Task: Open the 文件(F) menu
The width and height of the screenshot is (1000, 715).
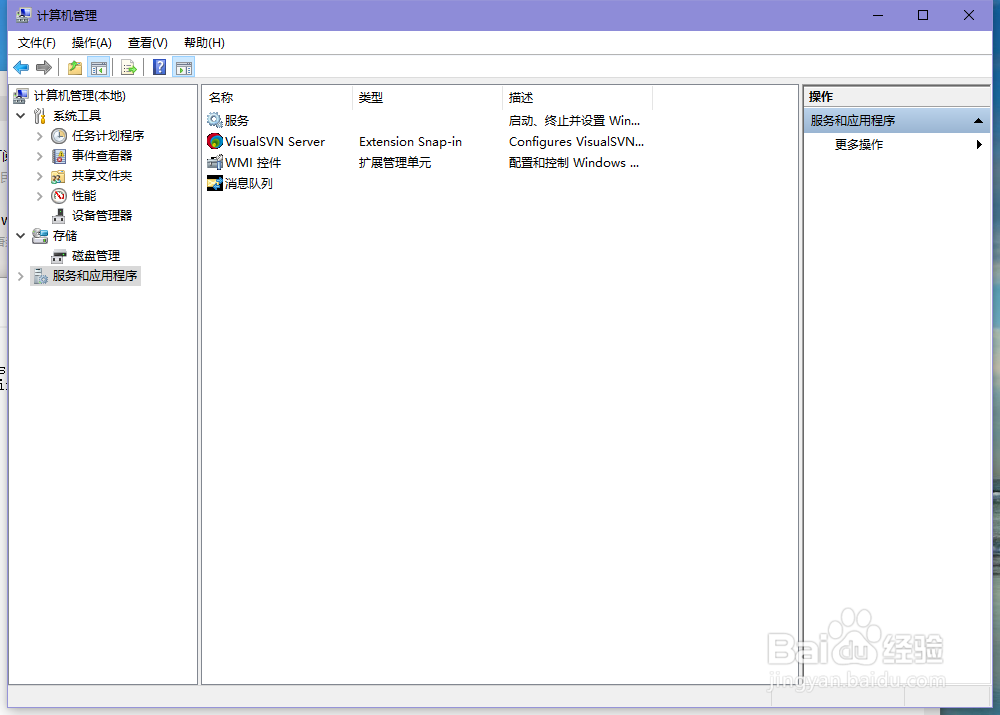Action: 36,43
